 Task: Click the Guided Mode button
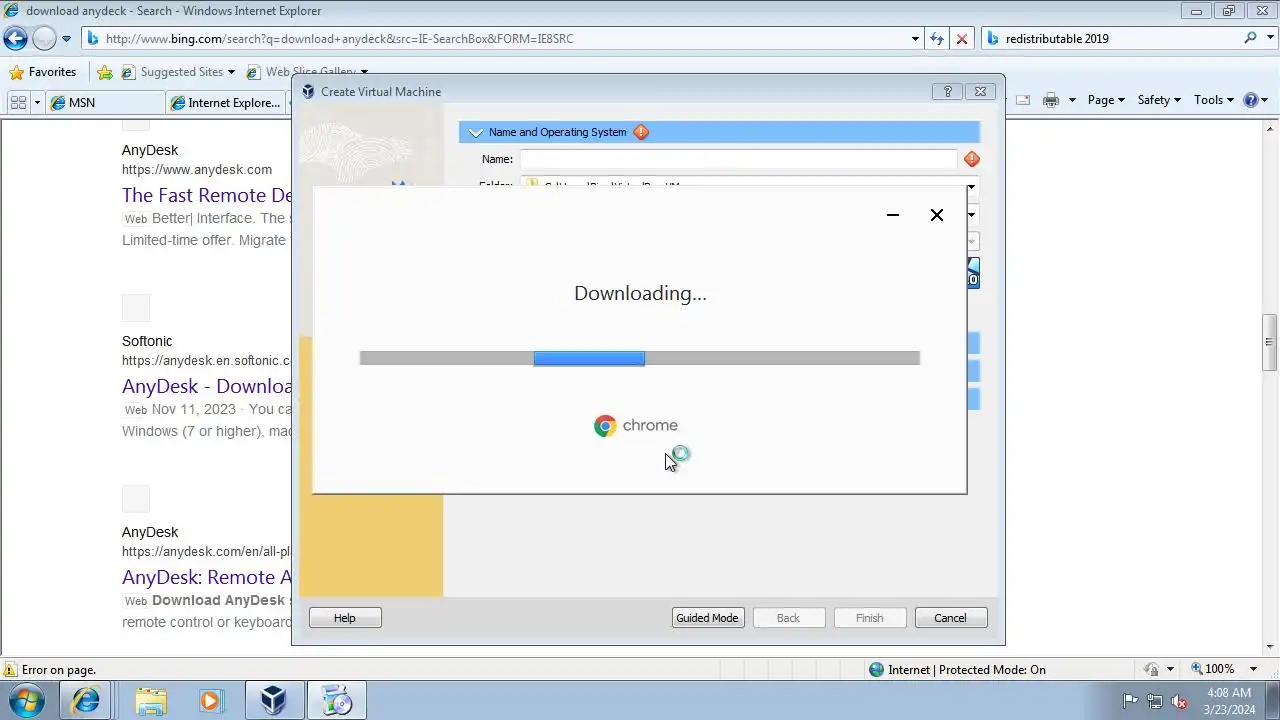(707, 618)
